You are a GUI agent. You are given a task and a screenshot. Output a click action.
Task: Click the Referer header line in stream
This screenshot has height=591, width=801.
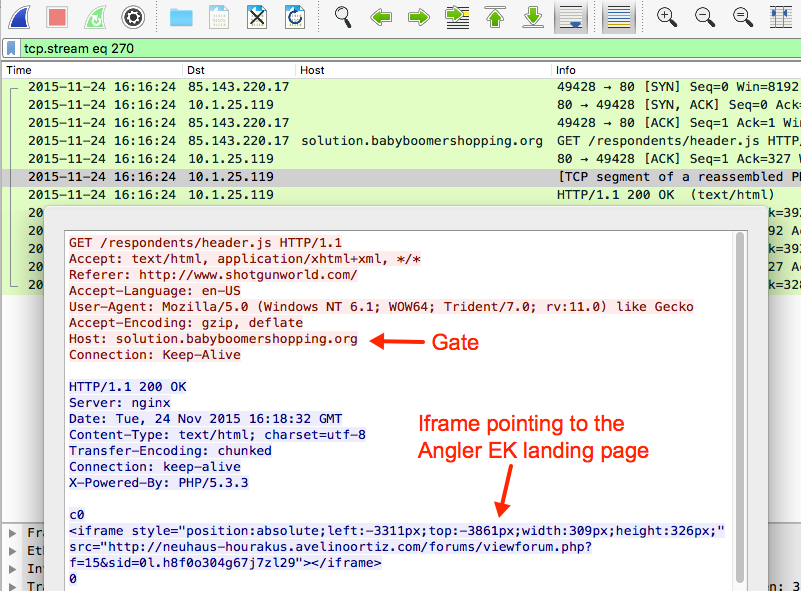(x=213, y=275)
